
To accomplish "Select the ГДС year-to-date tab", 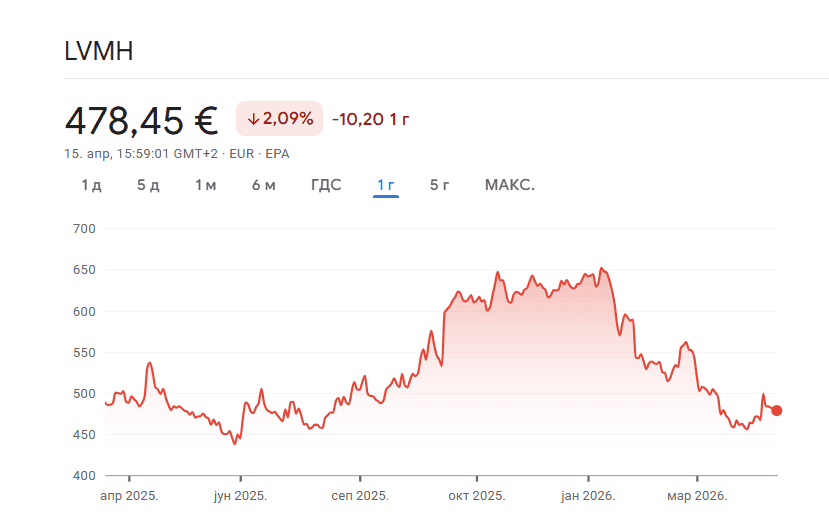I will [326, 185].
